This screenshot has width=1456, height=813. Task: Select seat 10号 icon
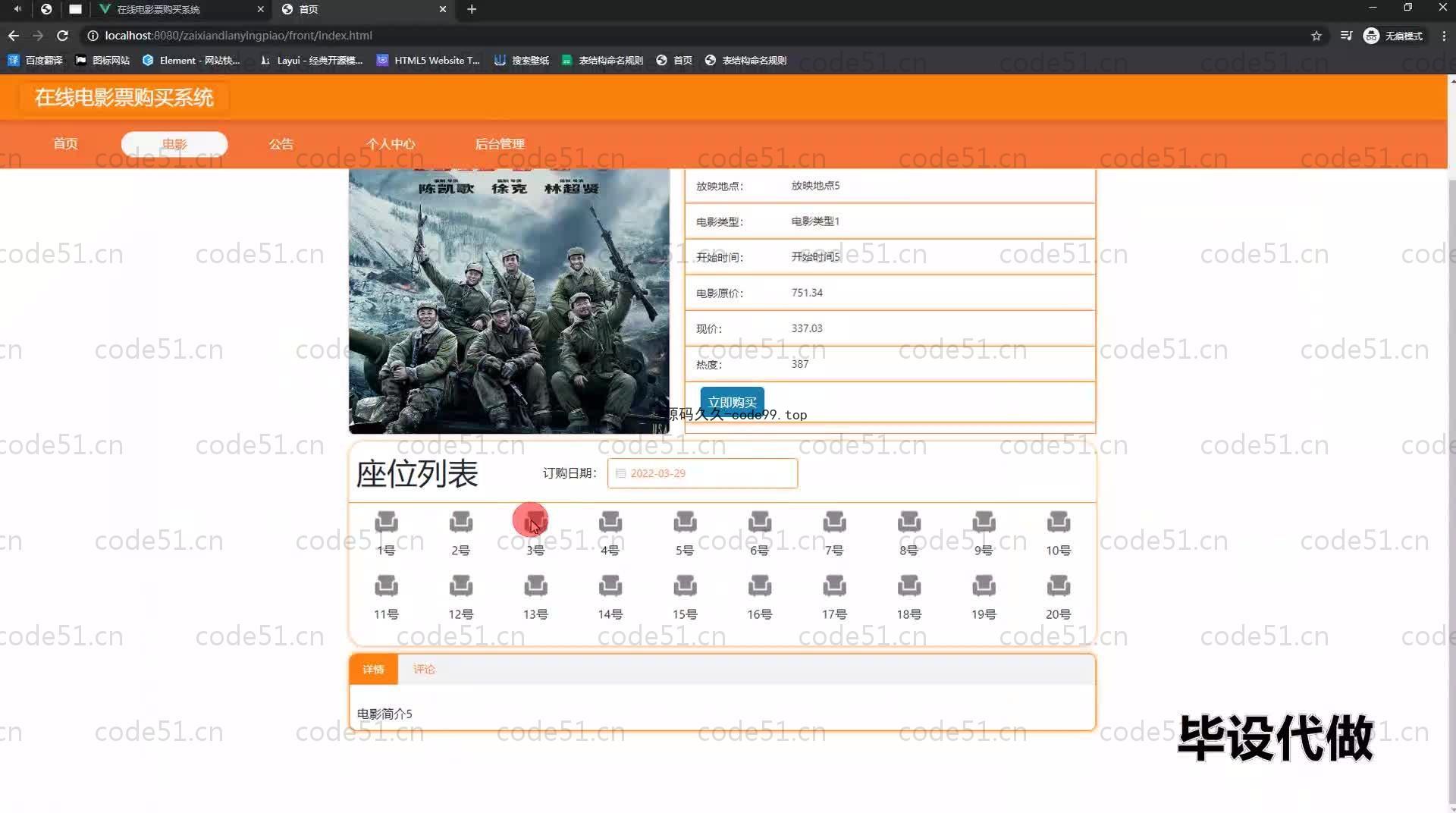point(1058,522)
